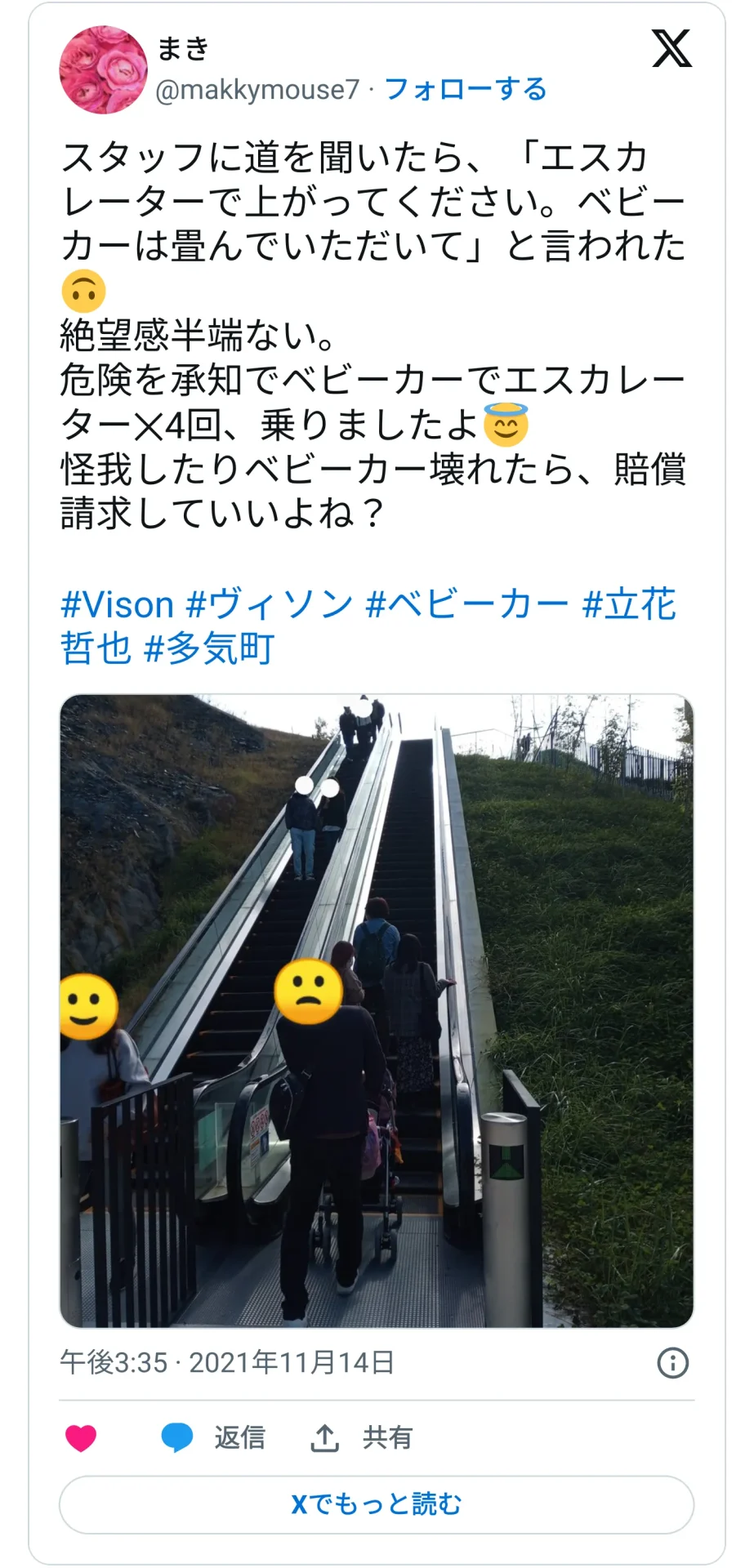Open the pink roses profile avatar
This screenshot has height=1568, width=754.
102,69
